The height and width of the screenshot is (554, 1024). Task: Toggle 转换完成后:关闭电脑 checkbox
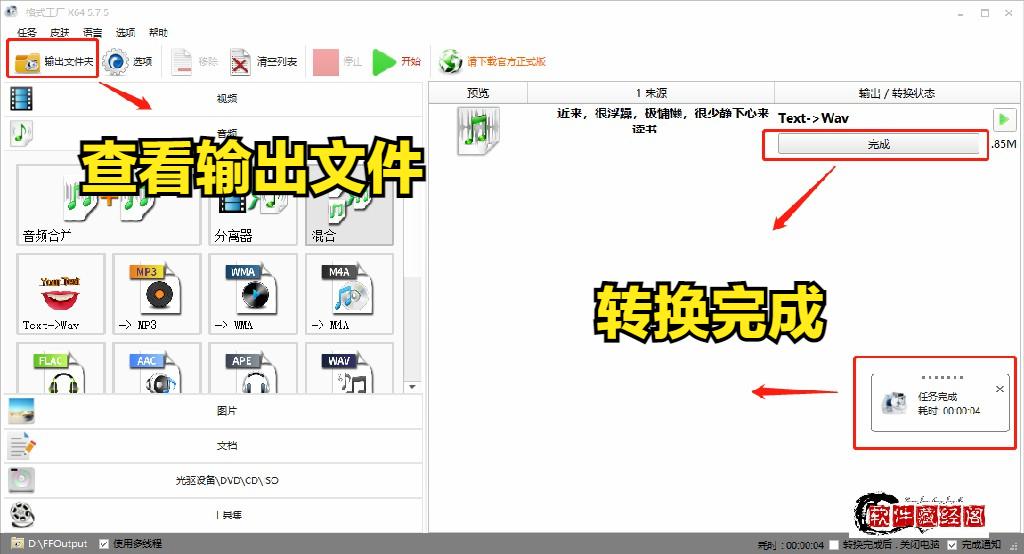coord(833,544)
